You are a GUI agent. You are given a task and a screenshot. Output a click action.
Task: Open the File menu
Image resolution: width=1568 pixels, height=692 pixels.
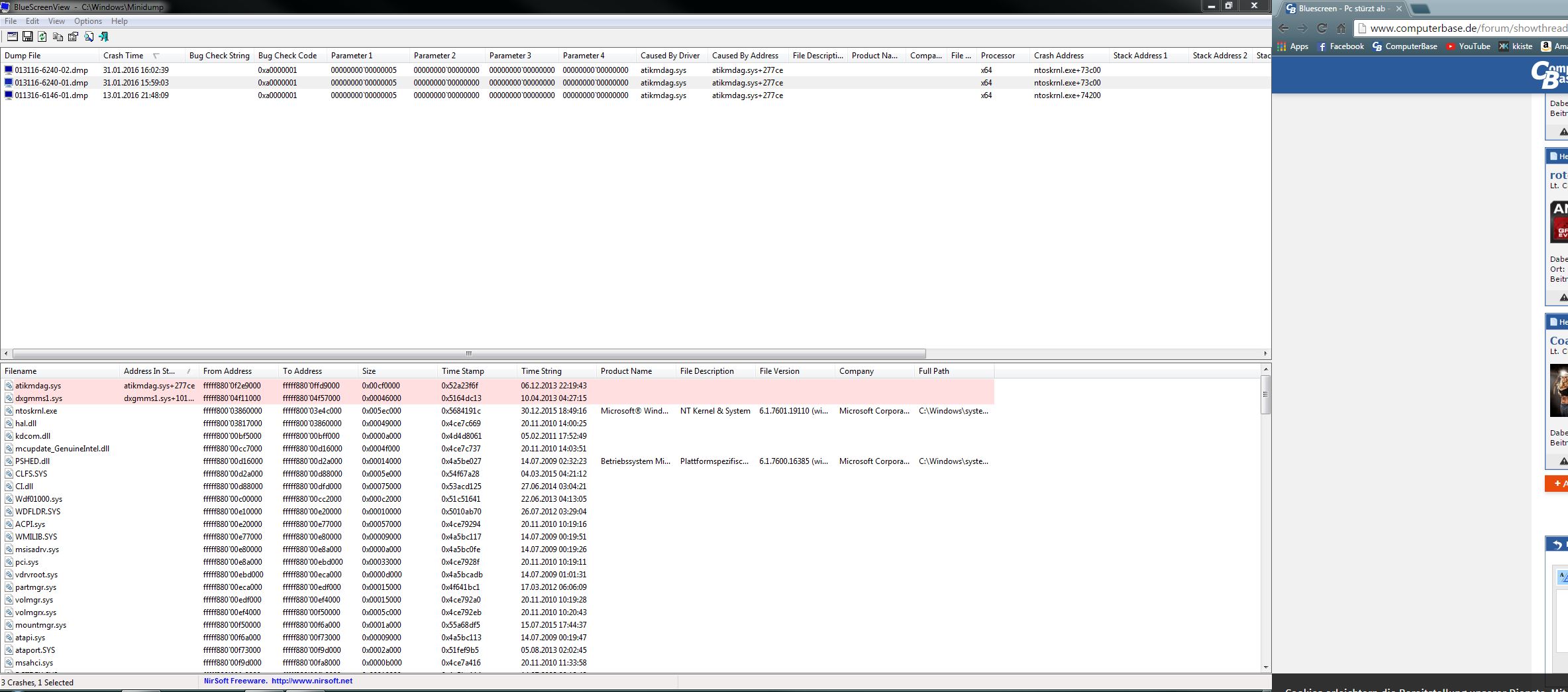point(11,21)
